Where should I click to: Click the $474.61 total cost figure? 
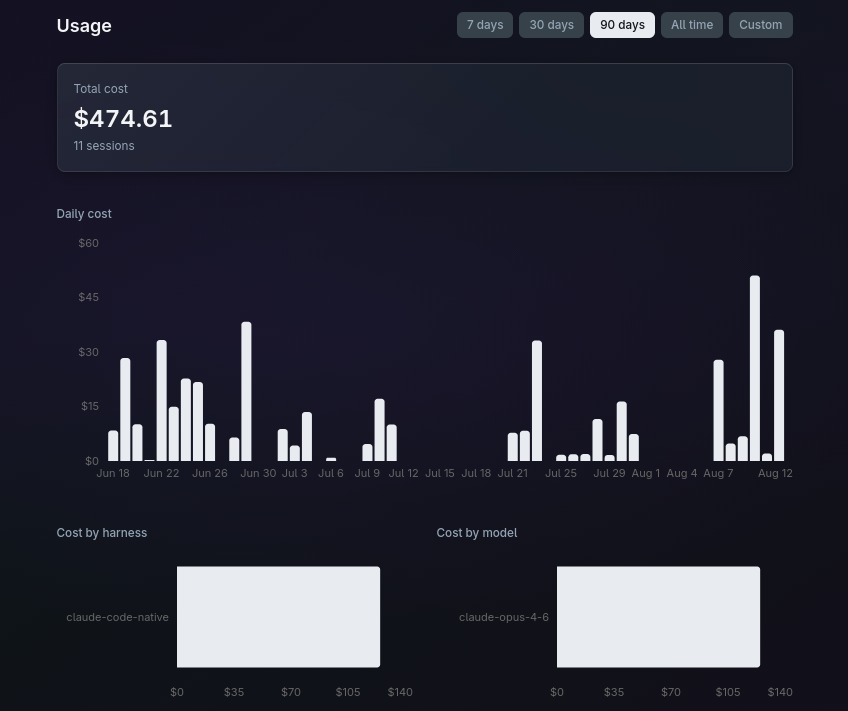pos(123,118)
